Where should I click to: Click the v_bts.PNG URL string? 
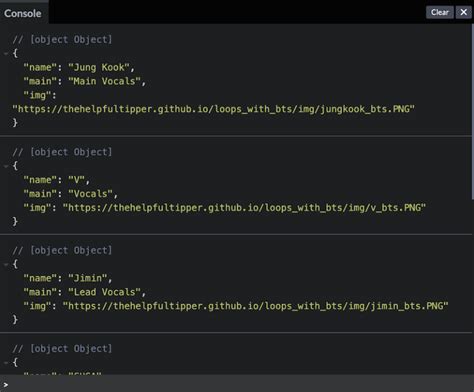[244, 208]
